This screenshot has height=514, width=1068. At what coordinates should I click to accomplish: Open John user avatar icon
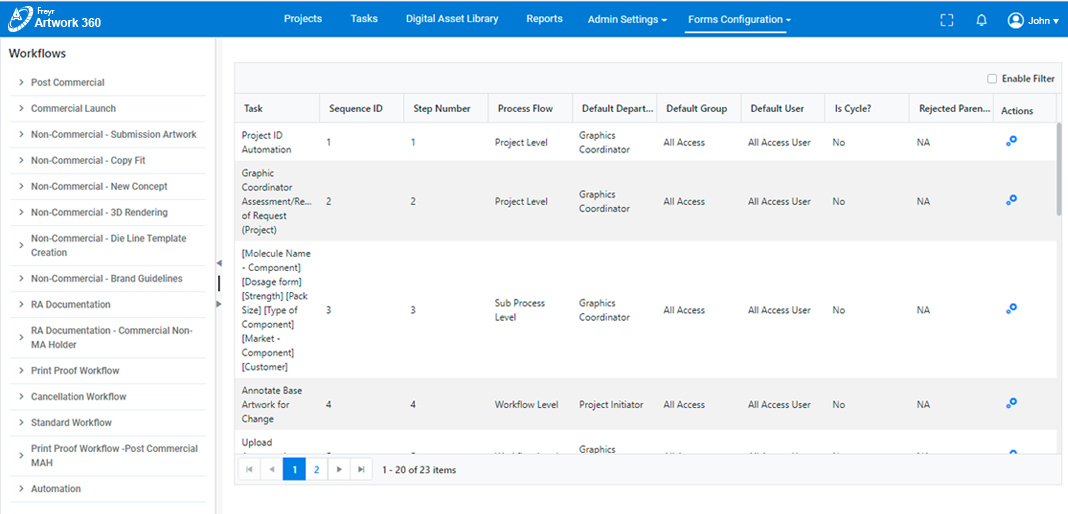[1016, 20]
